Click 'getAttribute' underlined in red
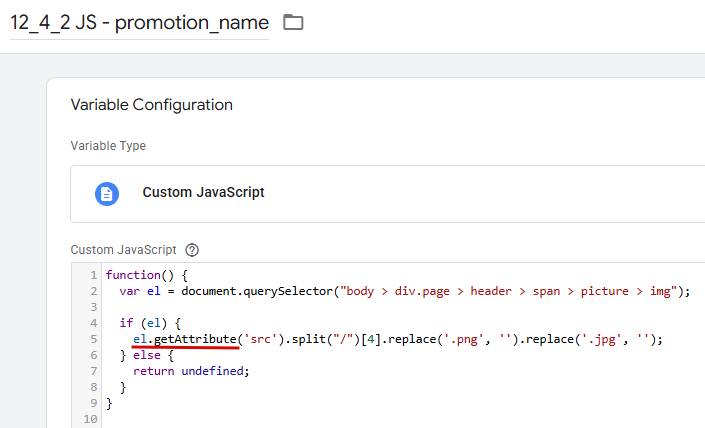Screen dimensions: 705x428 click(196, 339)
